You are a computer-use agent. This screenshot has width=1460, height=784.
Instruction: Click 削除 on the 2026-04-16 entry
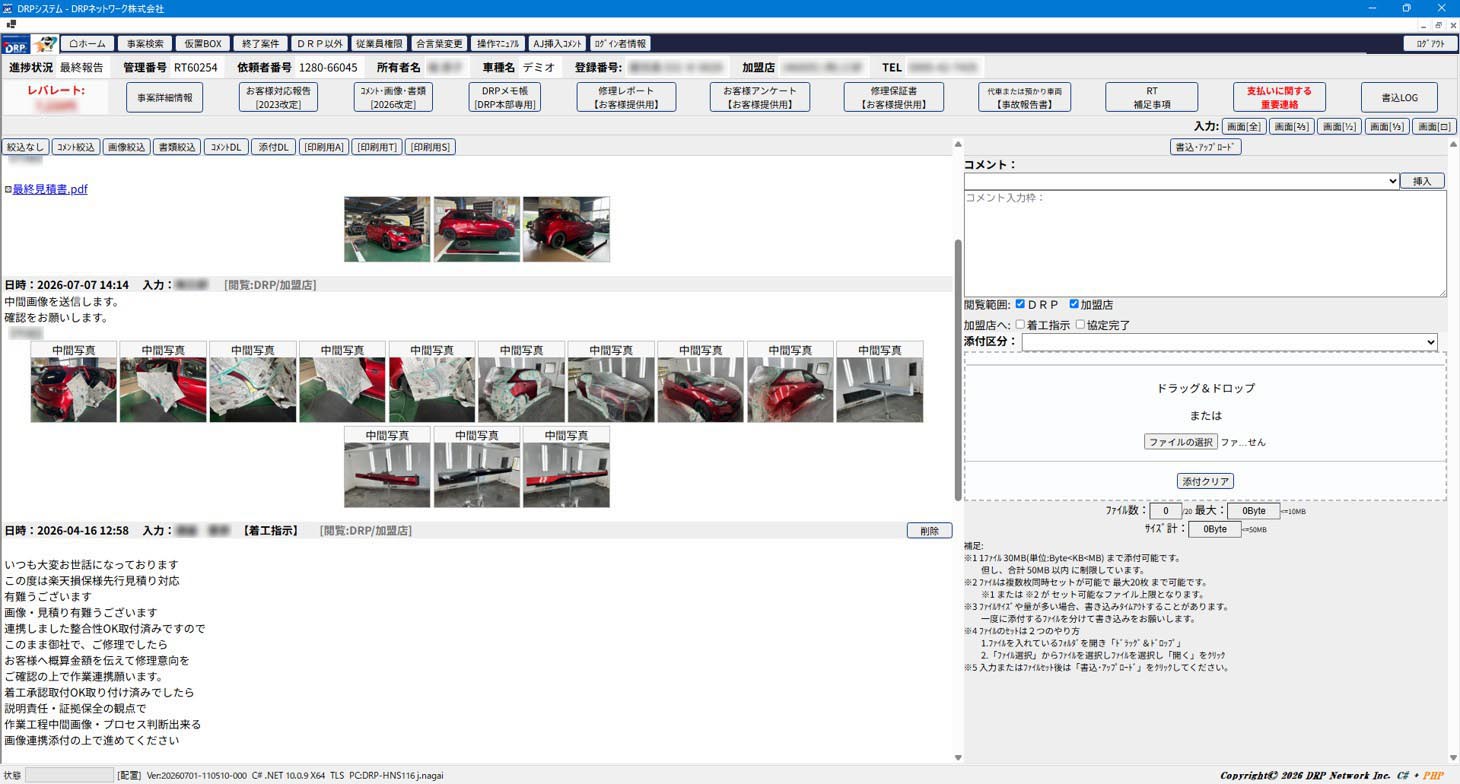(929, 531)
